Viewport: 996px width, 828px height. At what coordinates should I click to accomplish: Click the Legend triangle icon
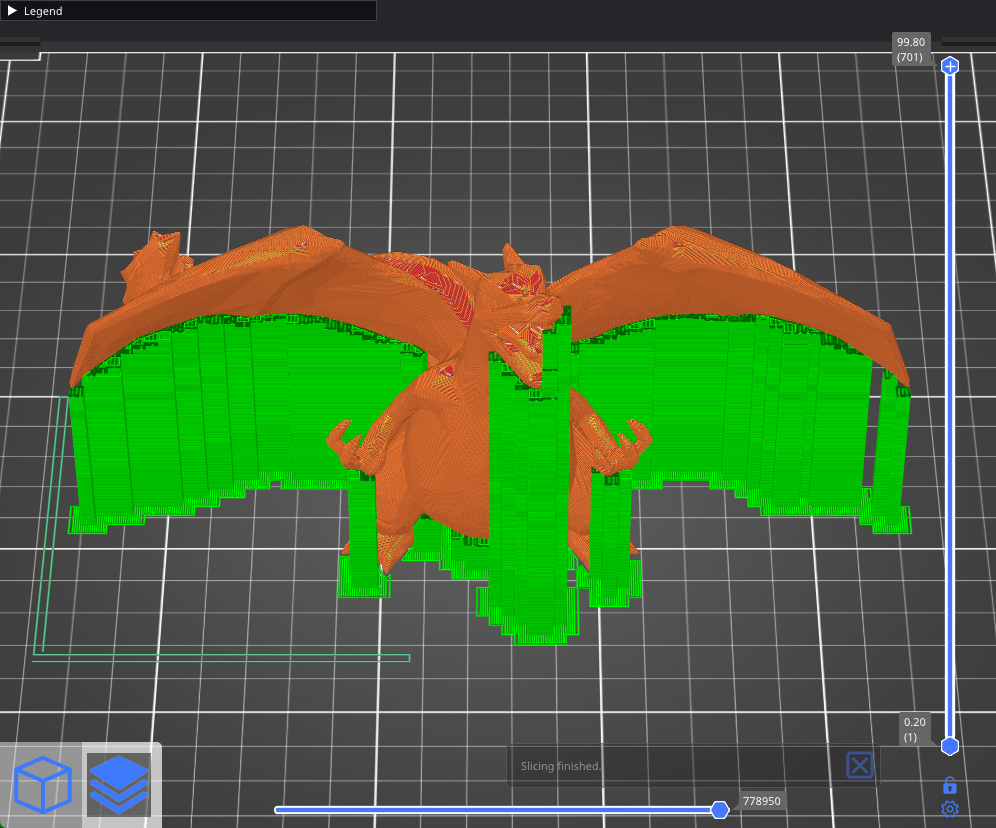pos(12,11)
